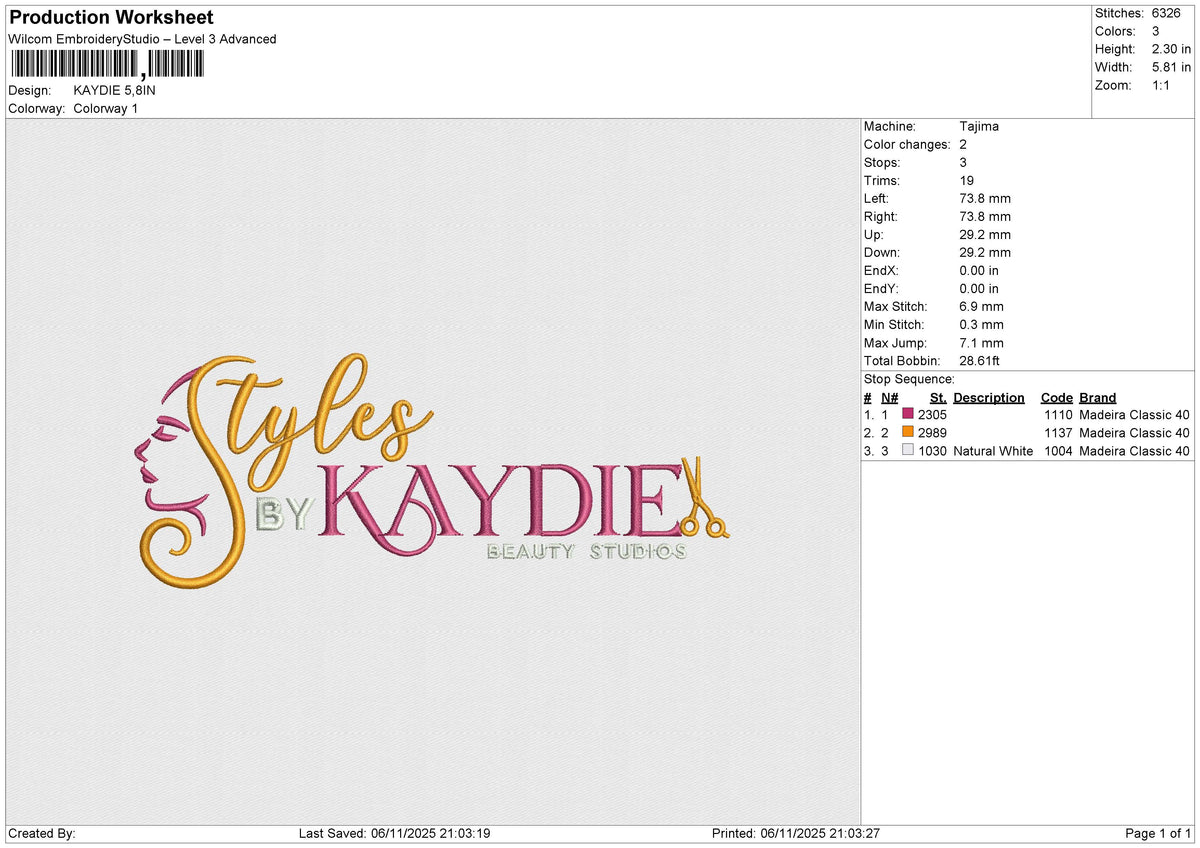The width and height of the screenshot is (1200, 848).
Task: Click the design name KAYDIE 5,8IN
Action: tap(115, 90)
